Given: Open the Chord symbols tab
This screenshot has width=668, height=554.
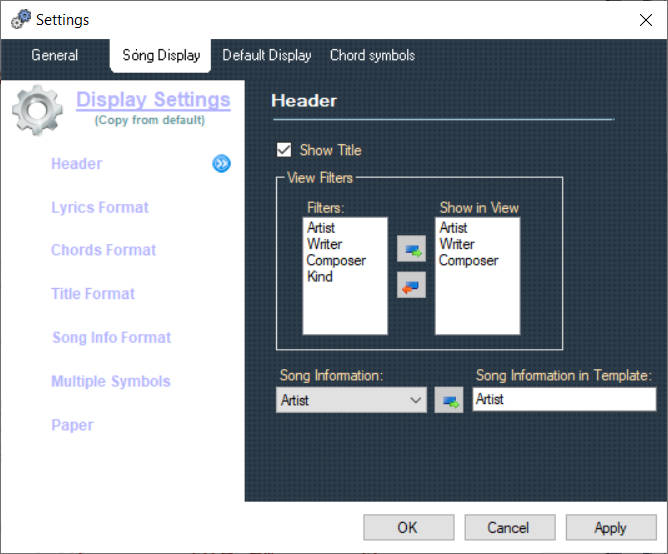Looking at the screenshot, I should 372,55.
